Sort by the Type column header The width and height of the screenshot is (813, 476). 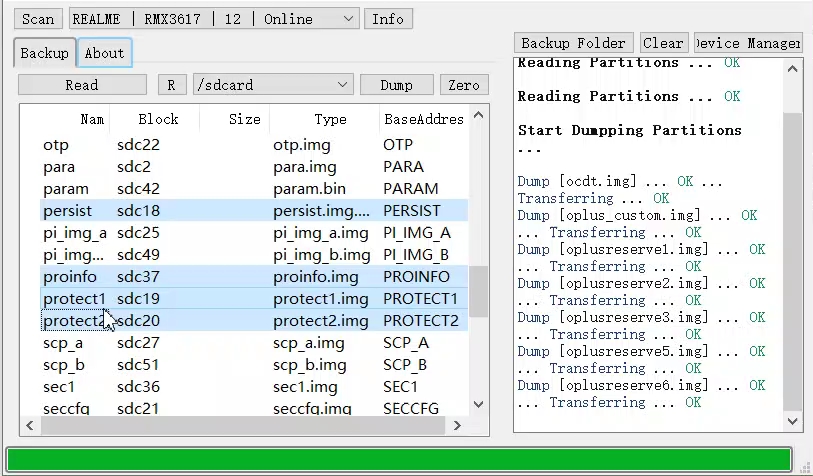tap(330, 119)
